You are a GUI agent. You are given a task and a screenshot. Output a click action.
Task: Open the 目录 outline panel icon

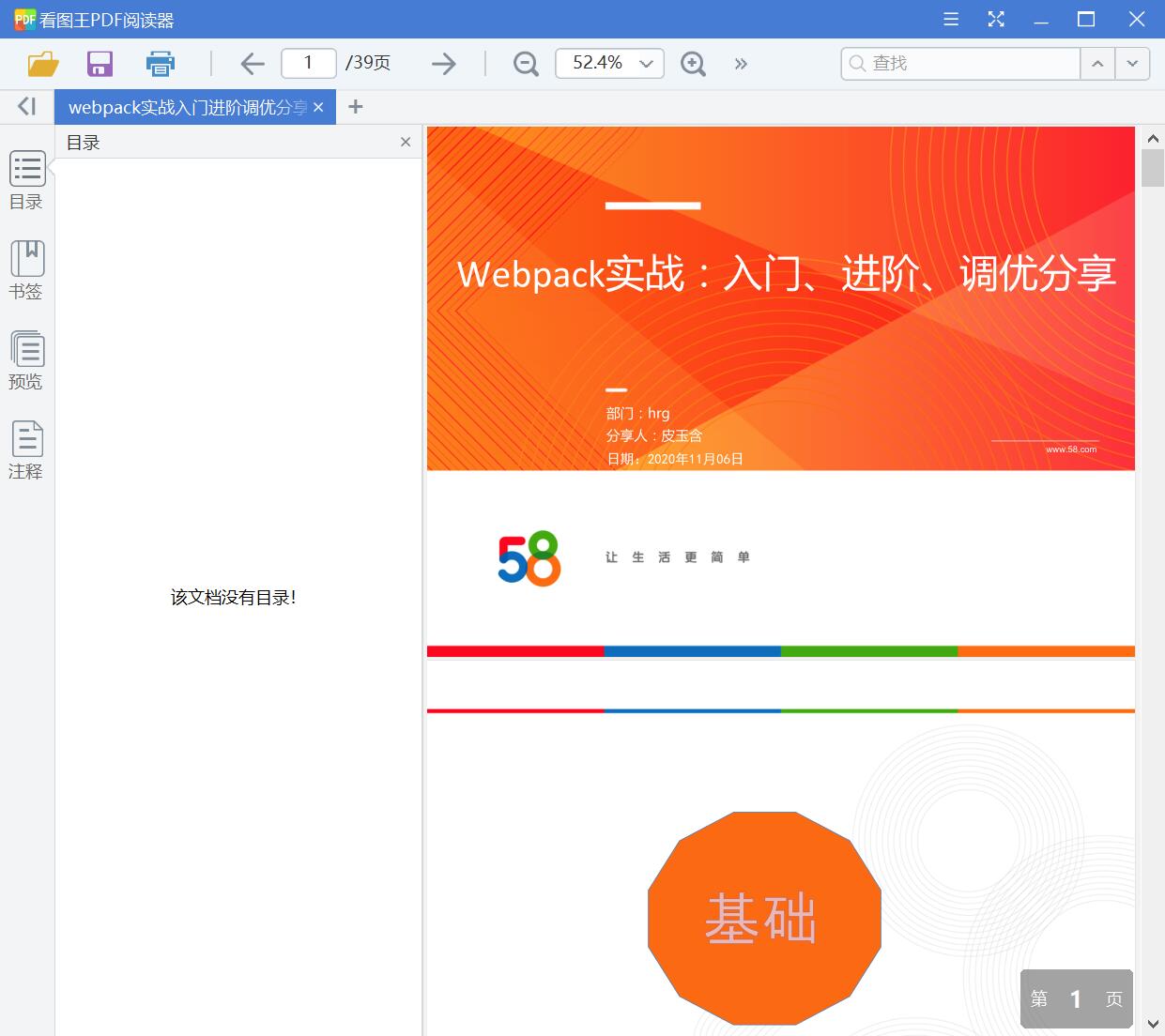(26, 179)
